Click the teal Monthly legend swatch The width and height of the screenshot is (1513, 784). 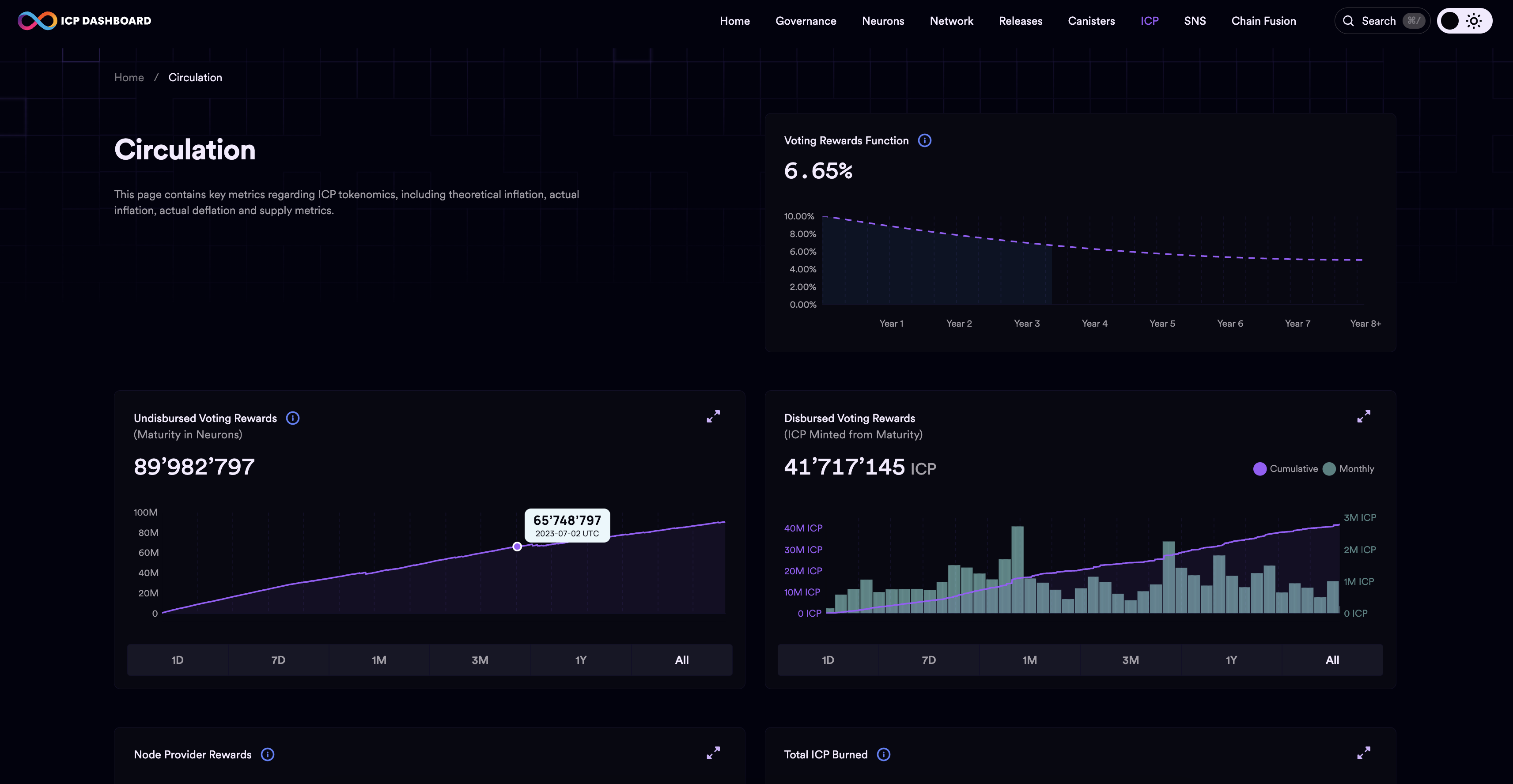[1329, 469]
